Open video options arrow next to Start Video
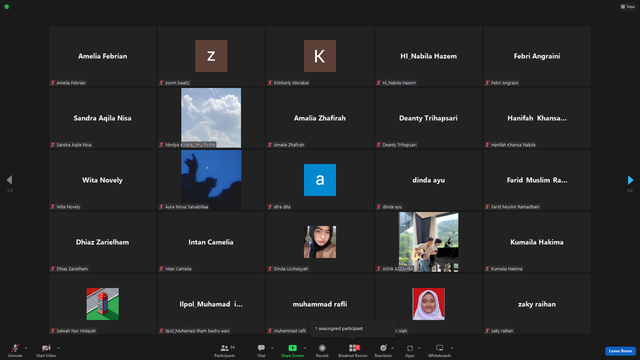 pyautogui.click(x=59, y=348)
